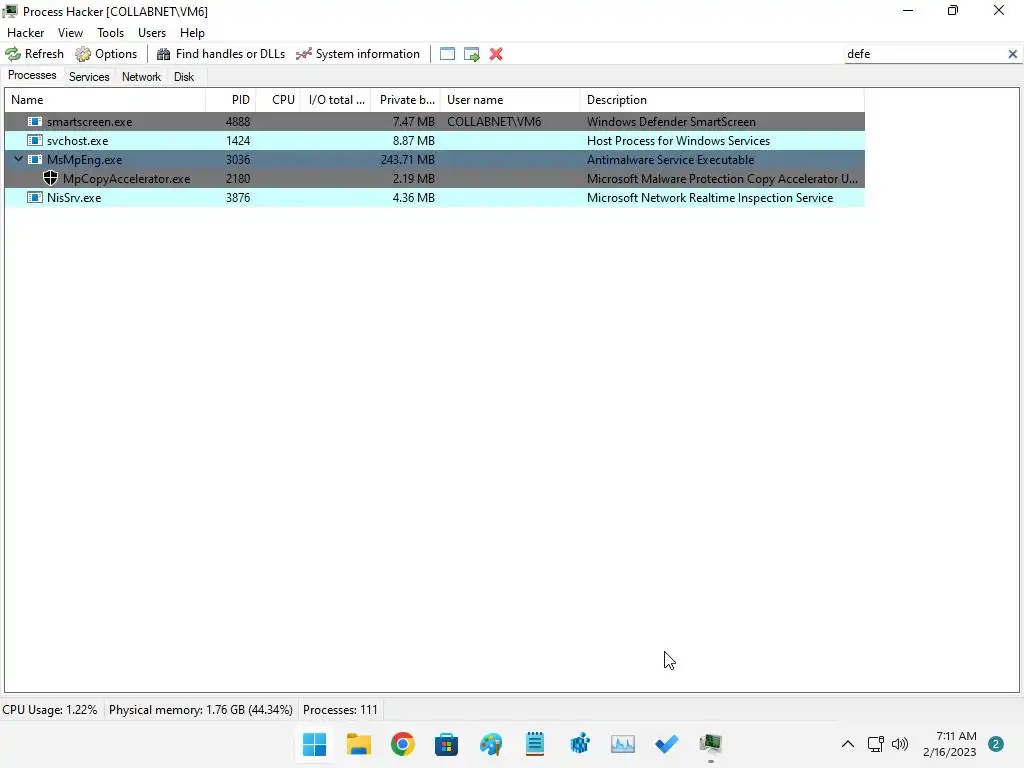Sort by the CPU column header
Viewport: 1024px width, 768px height.
coord(278,100)
